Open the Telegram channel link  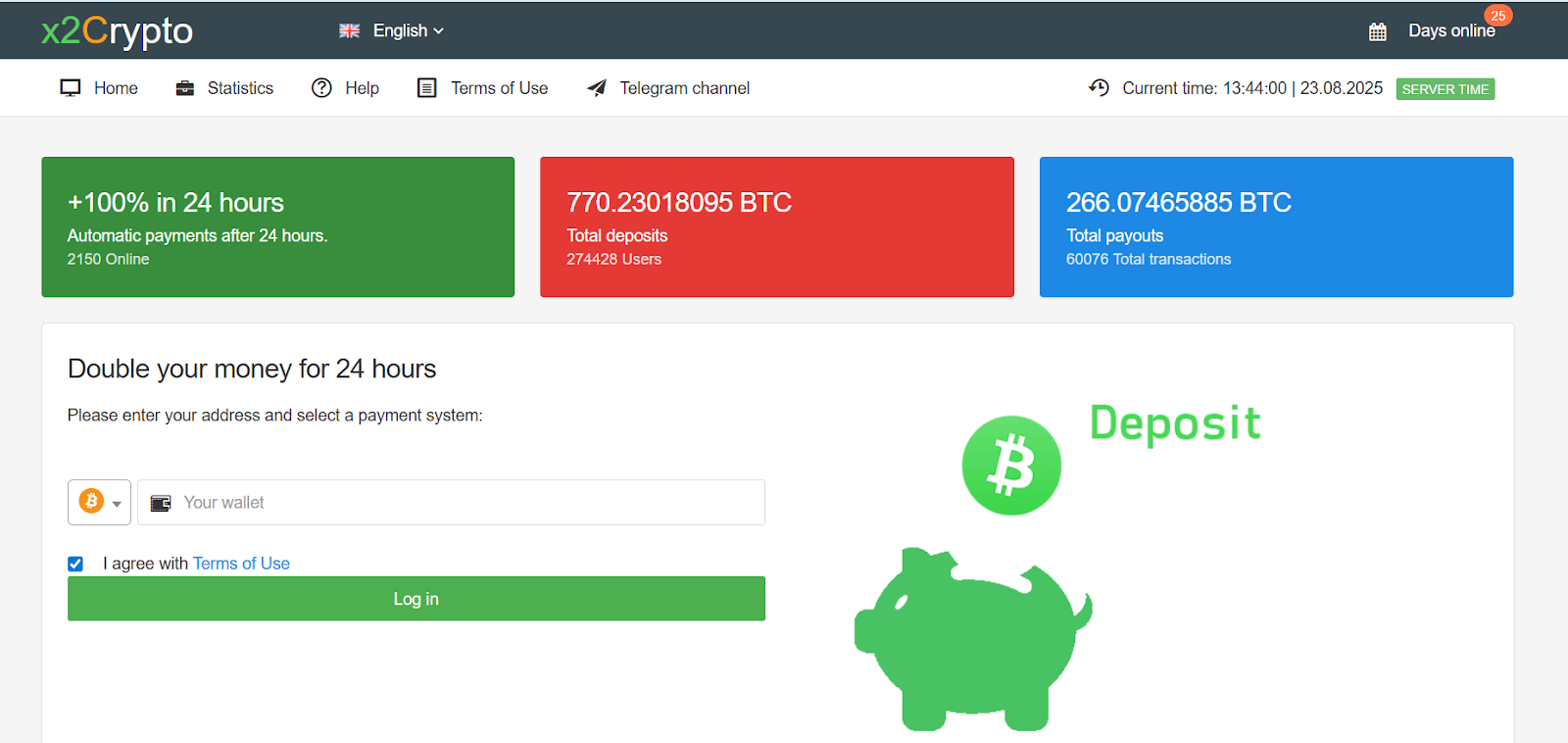pyautogui.click(x=684, y=88)
